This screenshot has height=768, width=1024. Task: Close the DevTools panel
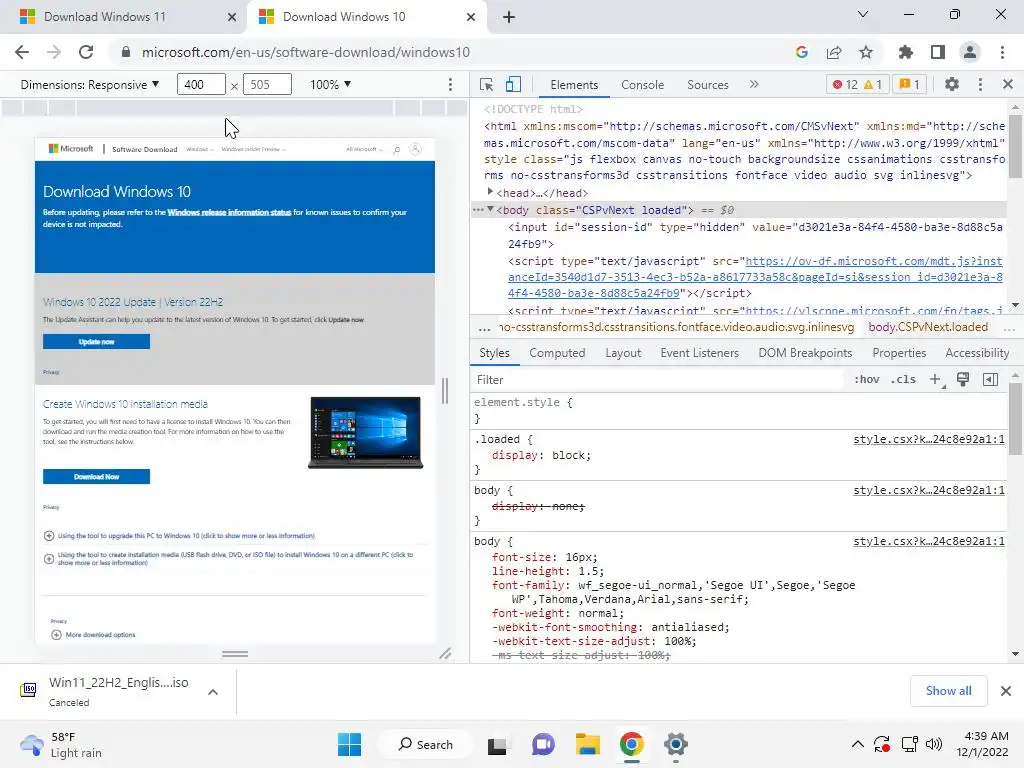coord(1008,84)
